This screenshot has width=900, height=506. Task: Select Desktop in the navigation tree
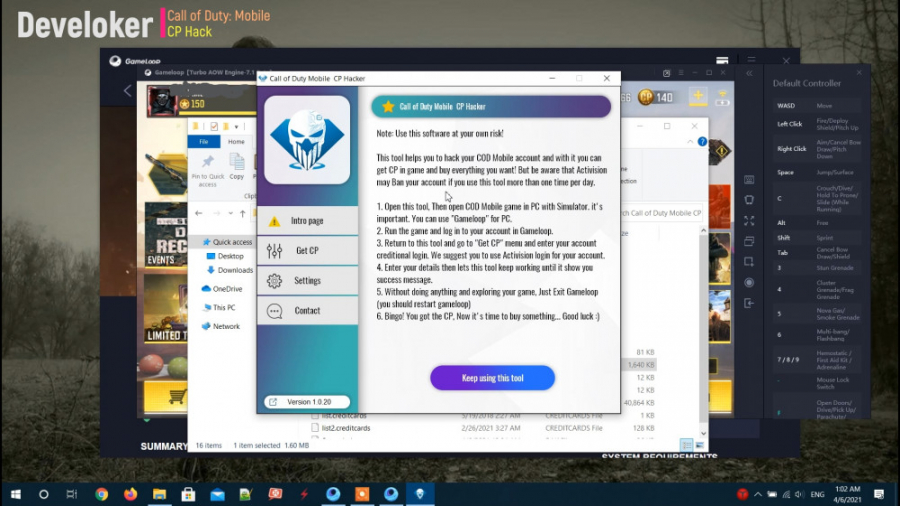coord(230,256)
